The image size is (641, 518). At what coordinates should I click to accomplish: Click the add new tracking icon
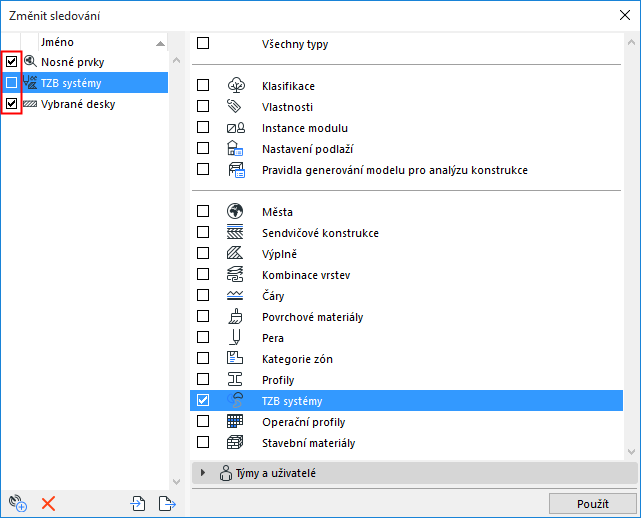tap(18, 503)
